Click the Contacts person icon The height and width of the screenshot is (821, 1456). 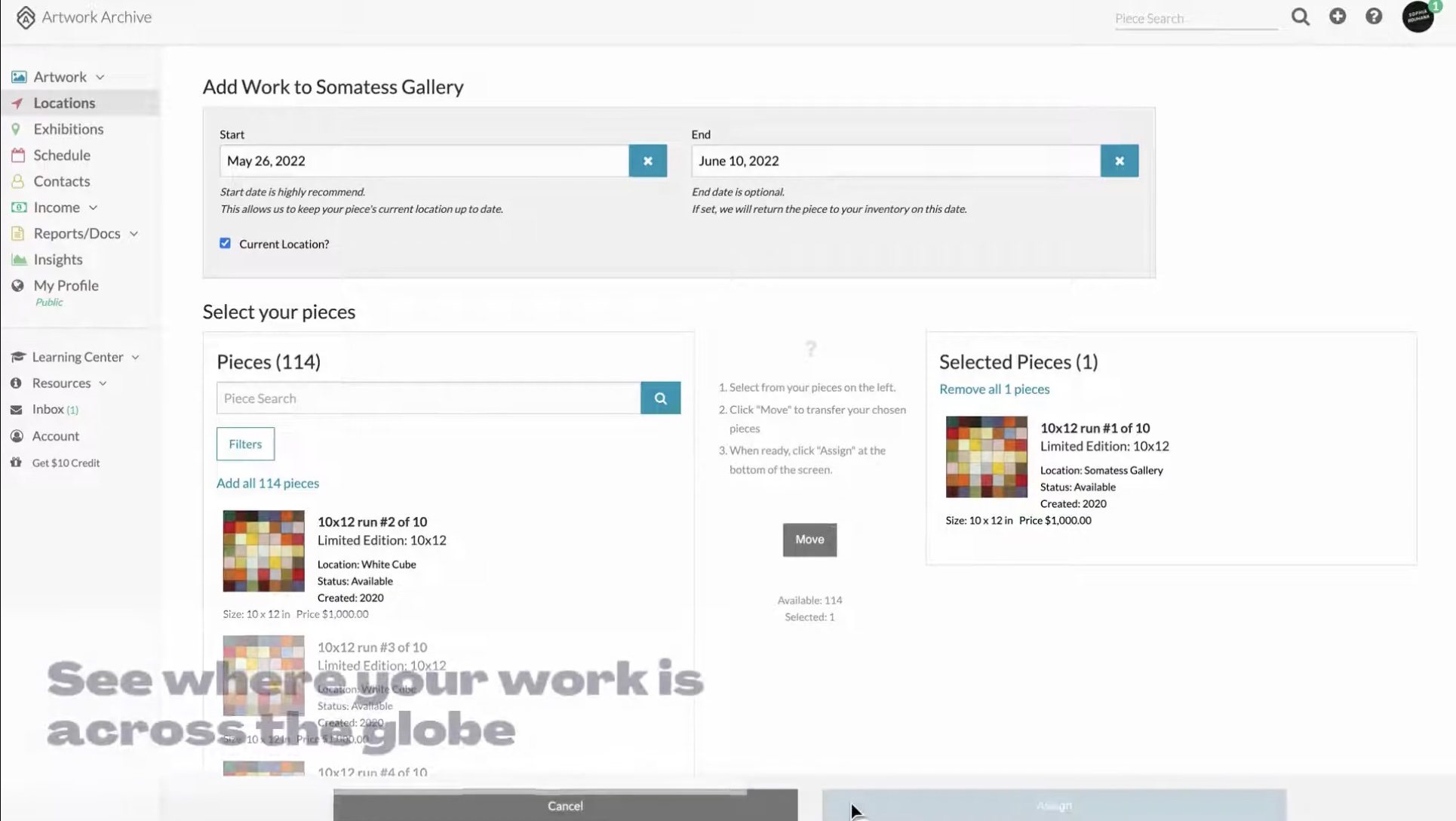click(17, 181)
